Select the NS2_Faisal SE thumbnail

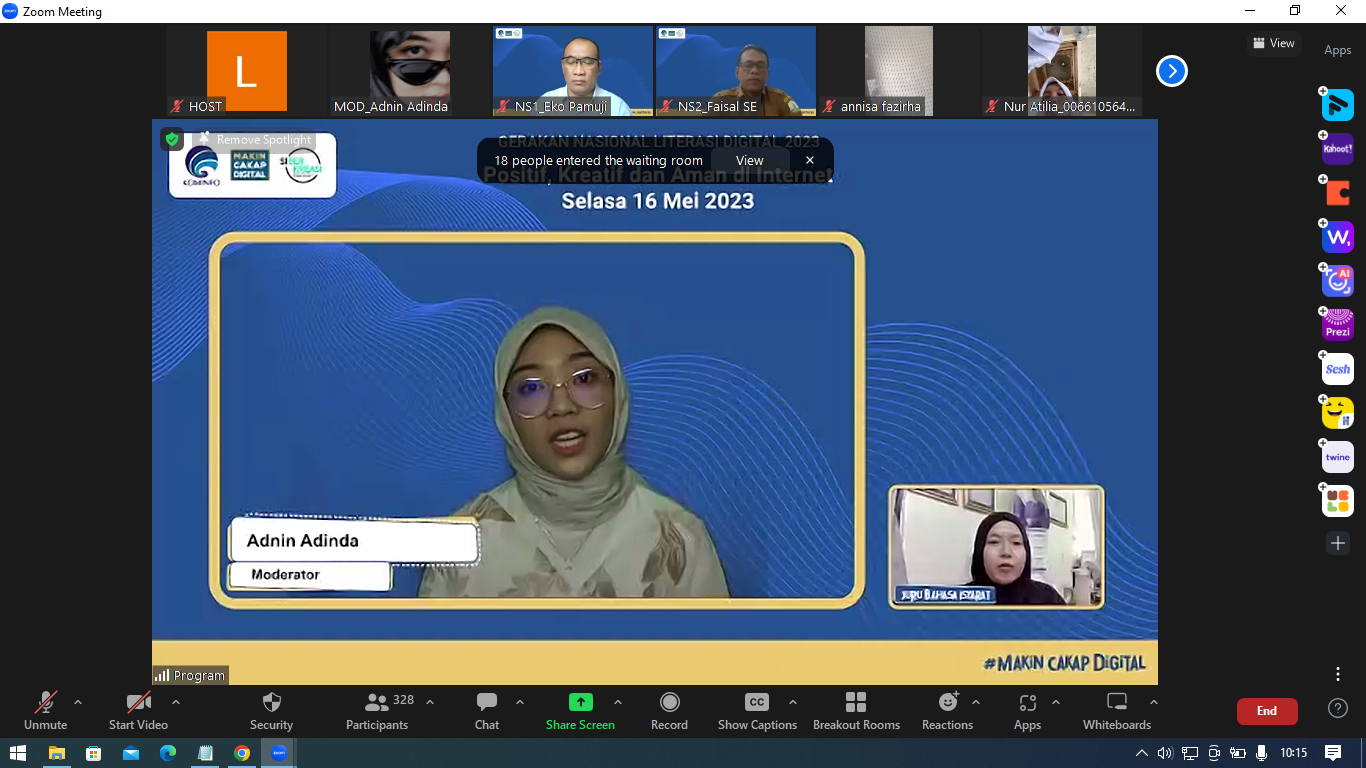click(736, 71)
